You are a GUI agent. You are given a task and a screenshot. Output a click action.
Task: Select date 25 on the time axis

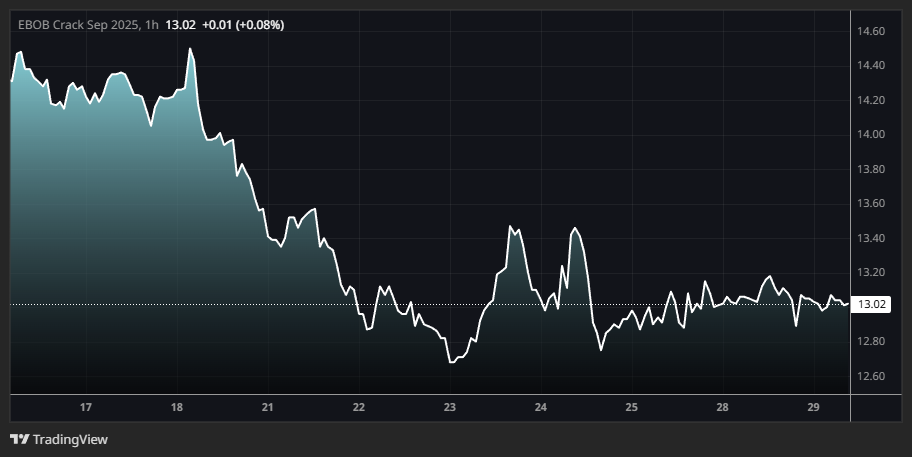point(632,407)
